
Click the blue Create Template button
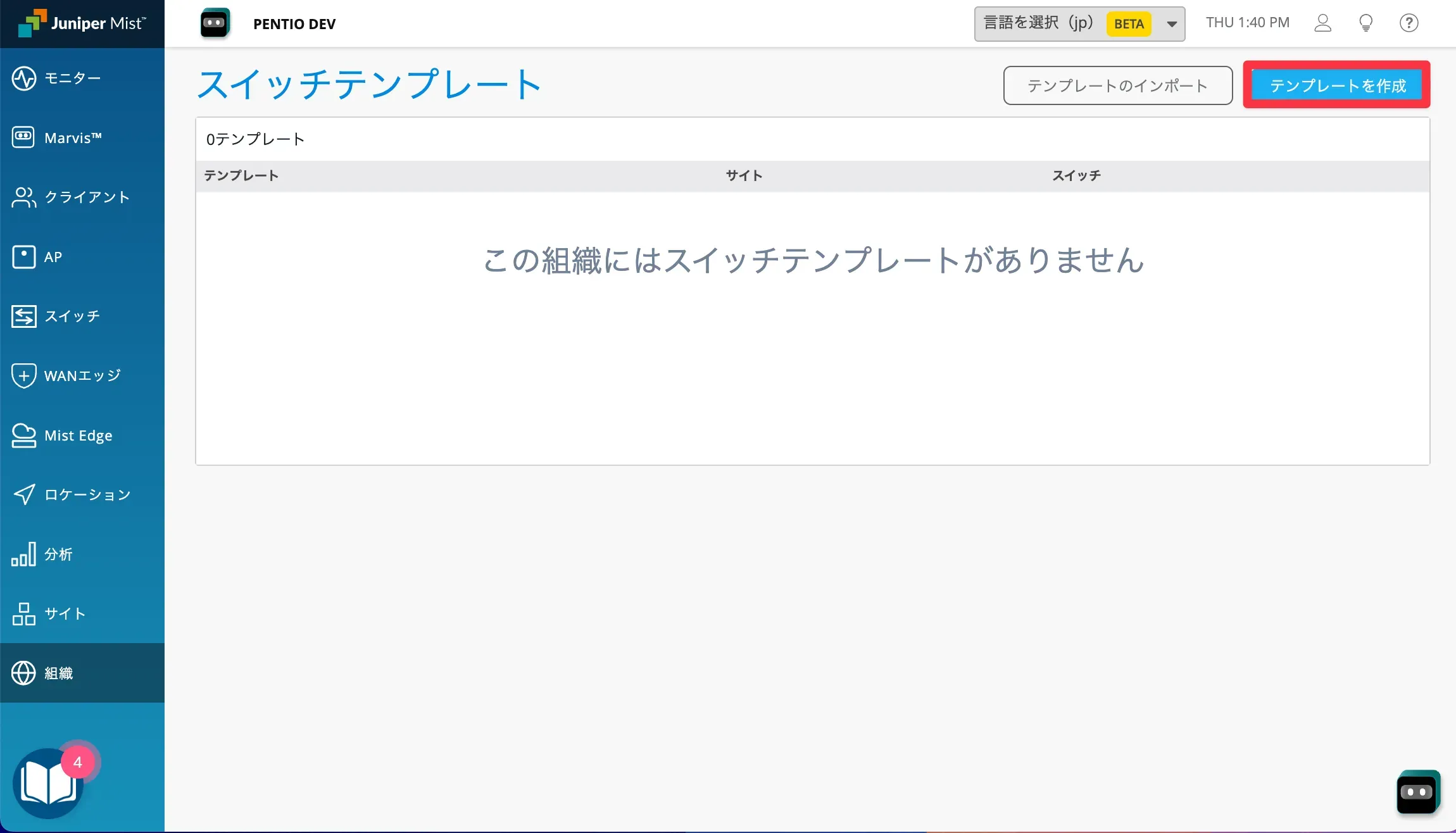click(x=1337, y=85)
